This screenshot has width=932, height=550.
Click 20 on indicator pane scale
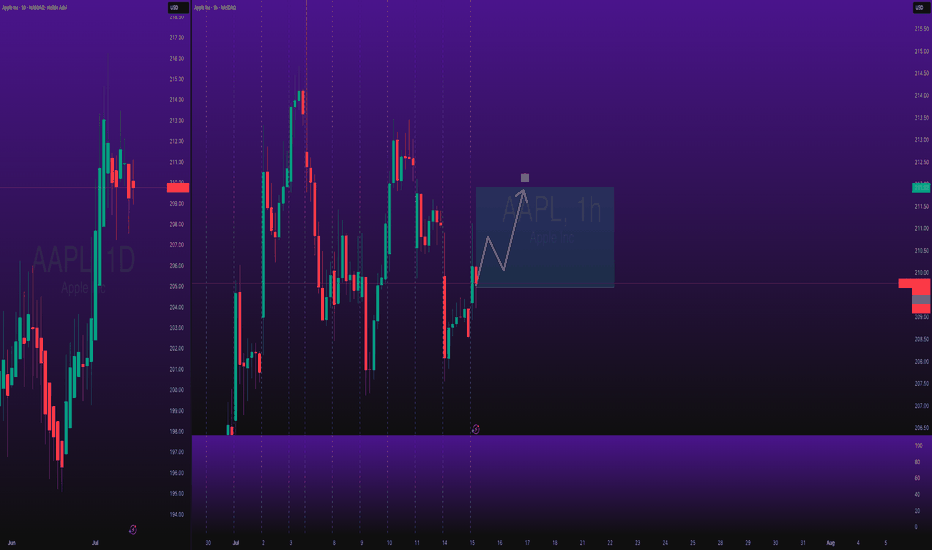coord(917,511)
